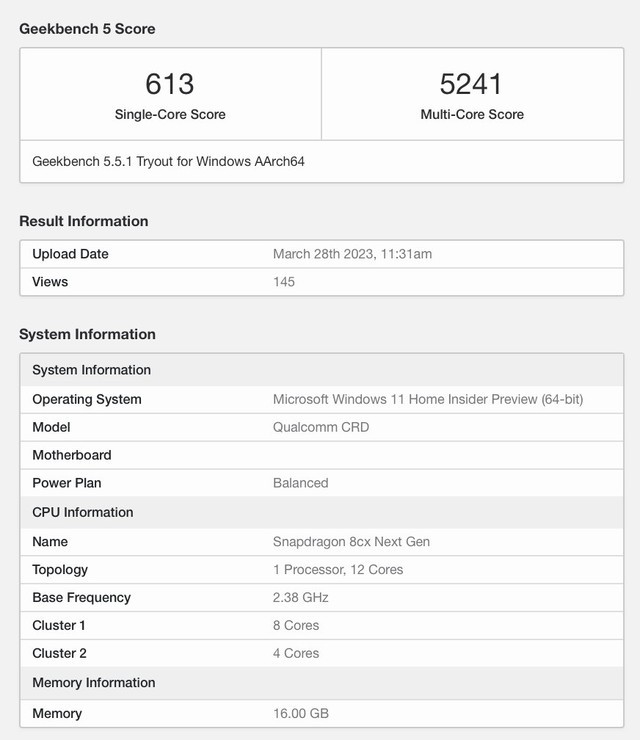Click the empty Motherboard row label
Image resolution: width=640 pixels, height=740 pixels.
coord(71,455)
